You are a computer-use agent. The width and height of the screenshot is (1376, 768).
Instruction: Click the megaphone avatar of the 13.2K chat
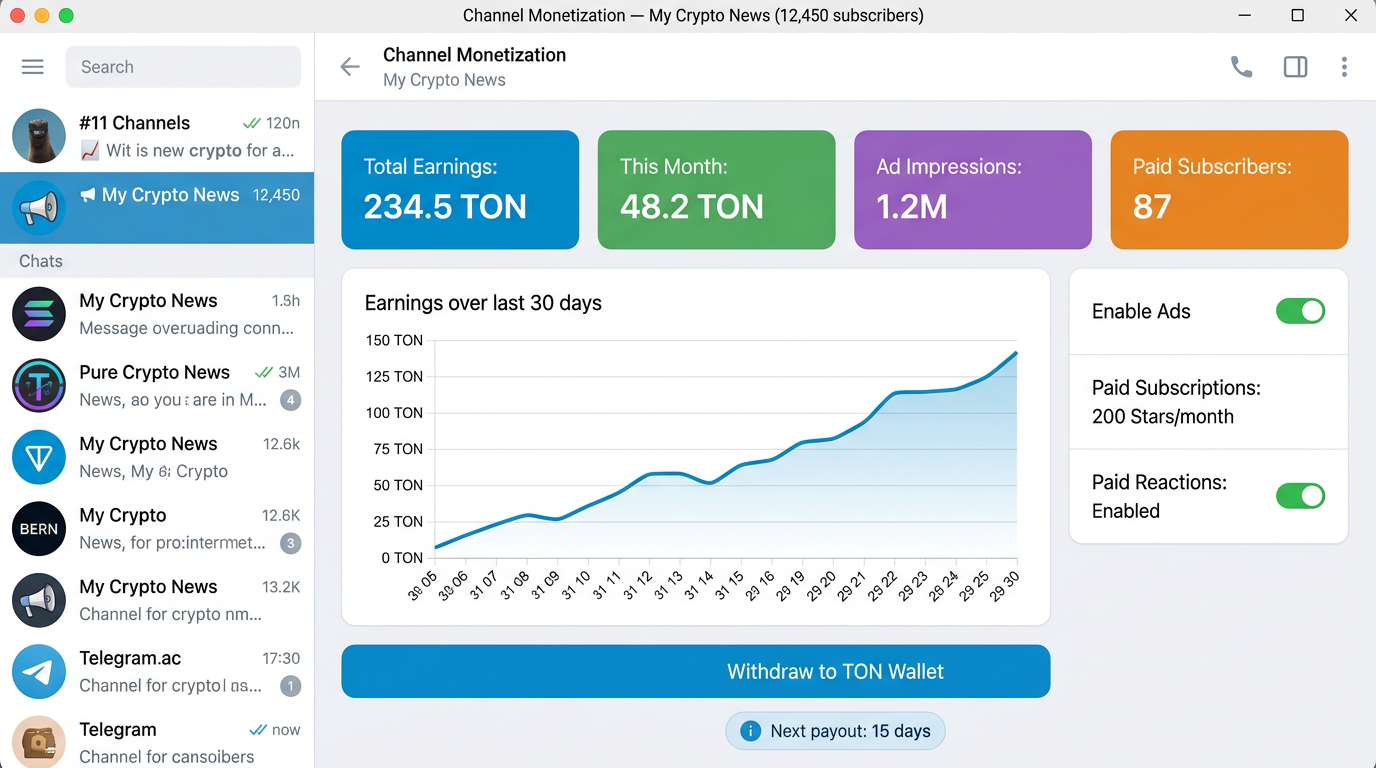[x=39, y=600]
